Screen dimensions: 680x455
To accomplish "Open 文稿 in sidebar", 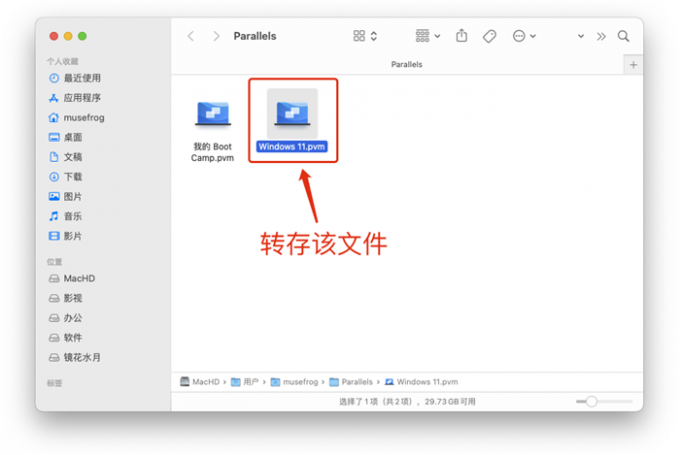I will 72,157.
